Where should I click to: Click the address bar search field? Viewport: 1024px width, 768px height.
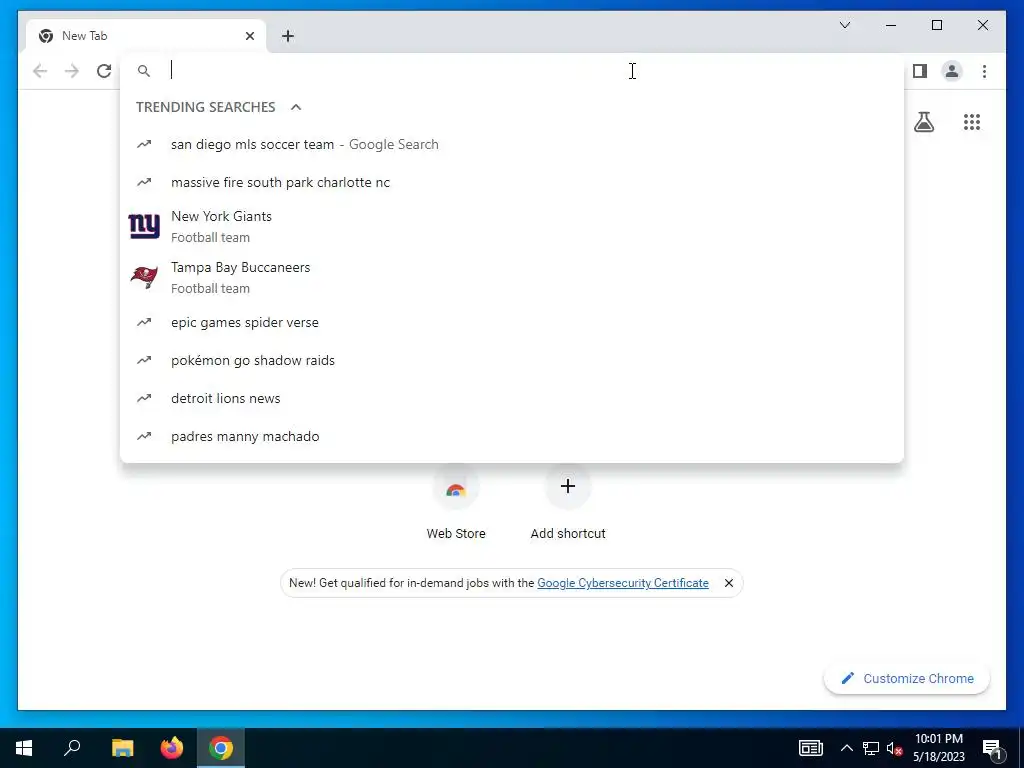(512, 71)
